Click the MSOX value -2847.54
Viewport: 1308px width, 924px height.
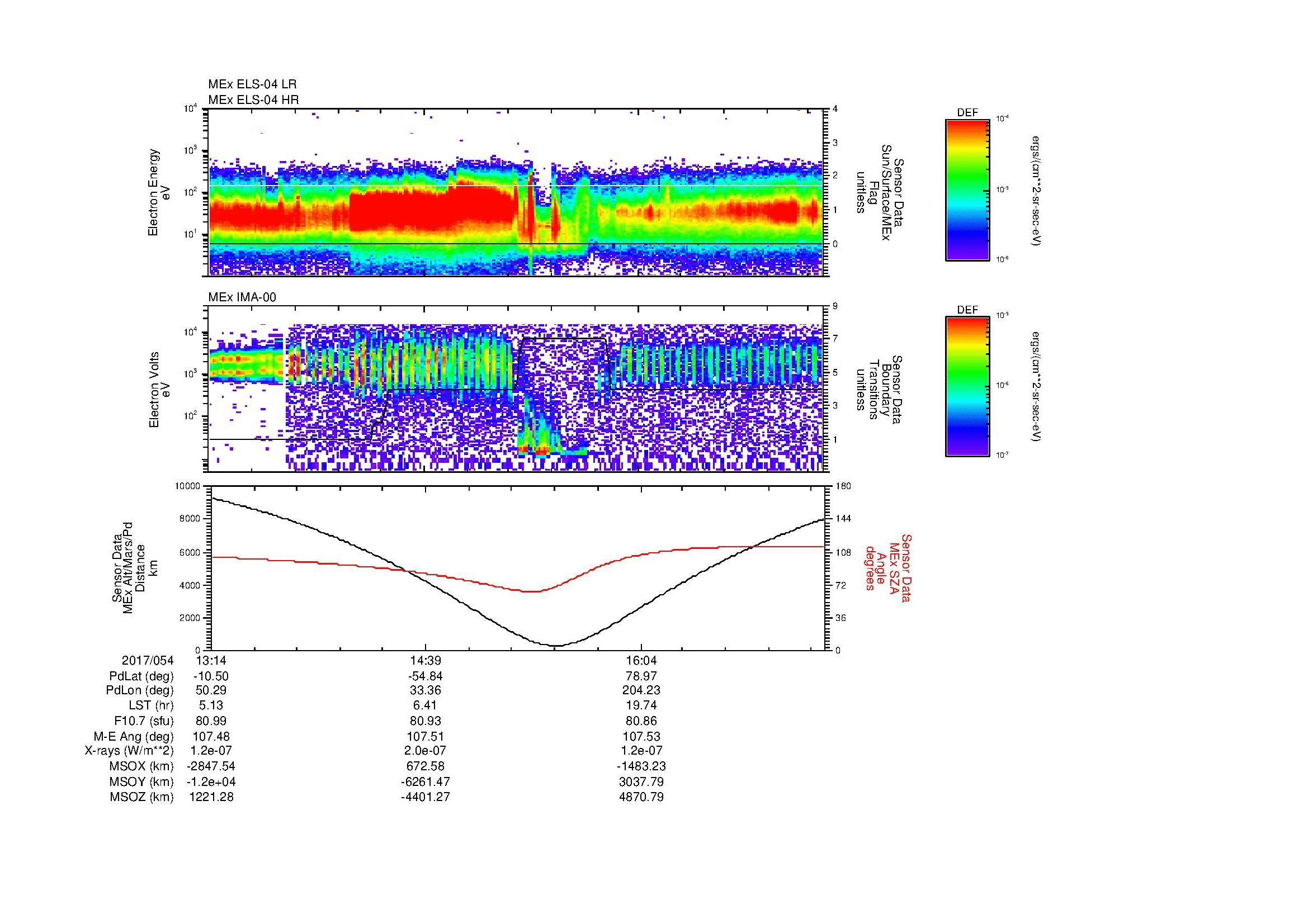[211, 766]
